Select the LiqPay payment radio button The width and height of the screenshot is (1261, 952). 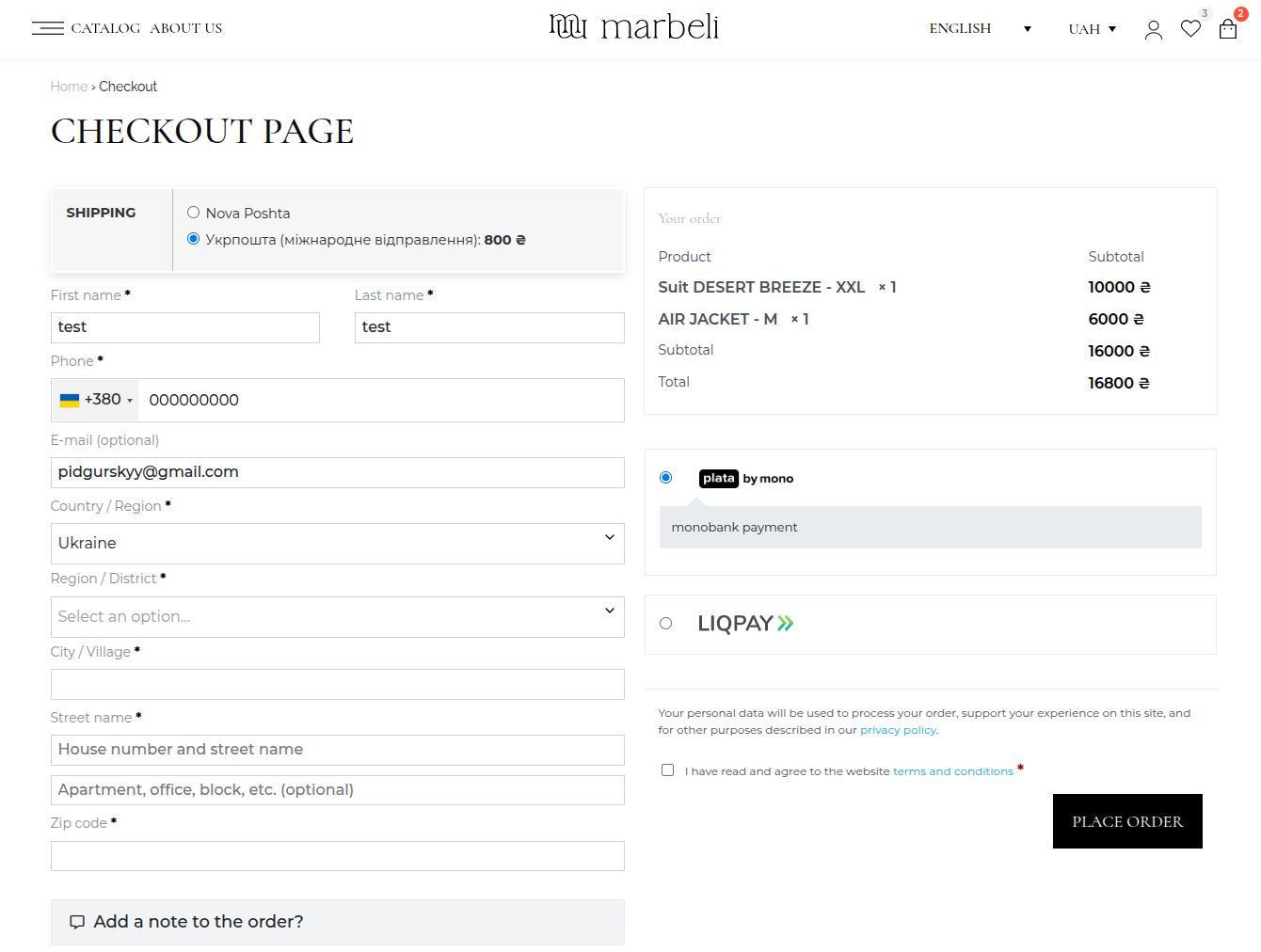point(666,624)
